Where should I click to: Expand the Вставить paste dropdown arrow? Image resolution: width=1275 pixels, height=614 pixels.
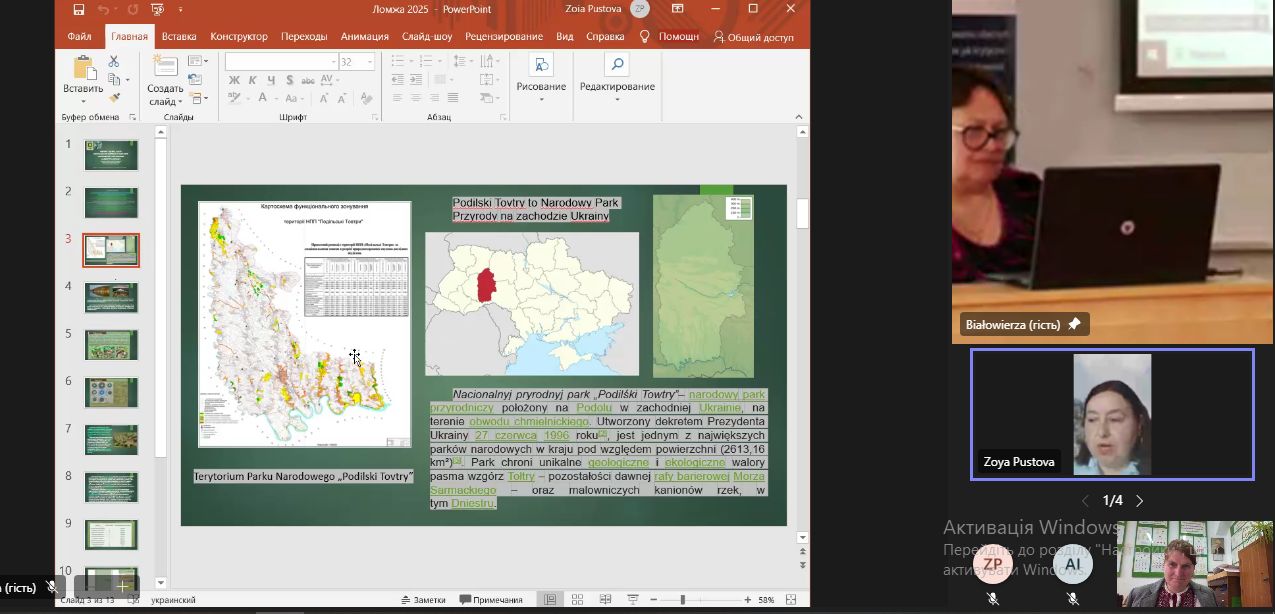tap(83, 101)
